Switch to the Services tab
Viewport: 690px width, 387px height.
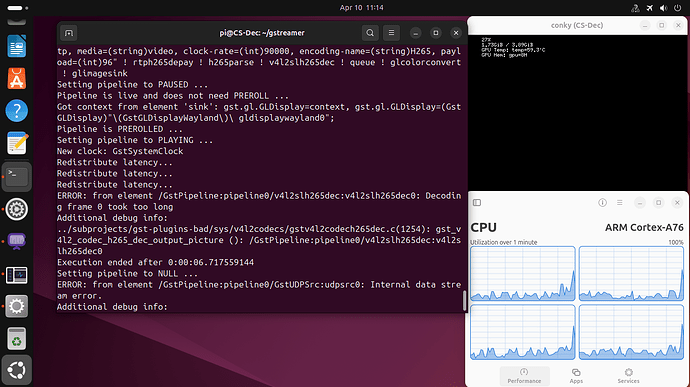(628, 376)
